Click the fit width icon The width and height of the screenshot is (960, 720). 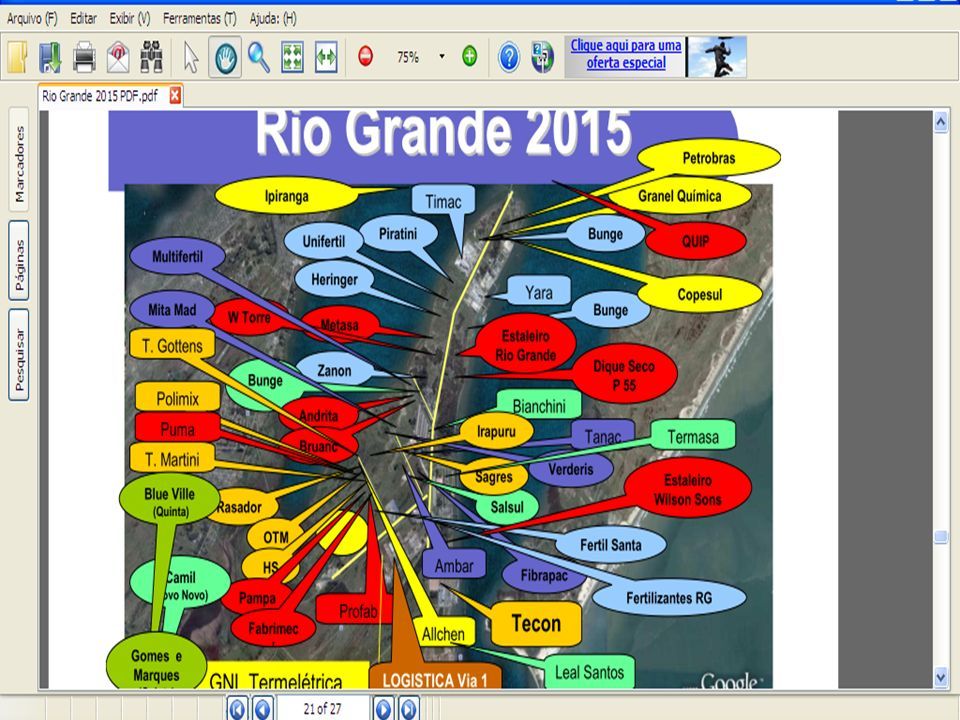(x=326, y=57)
